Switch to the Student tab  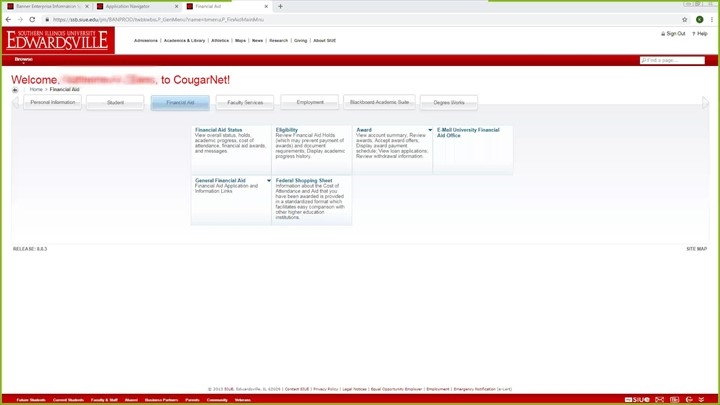[x=115, y=102]
